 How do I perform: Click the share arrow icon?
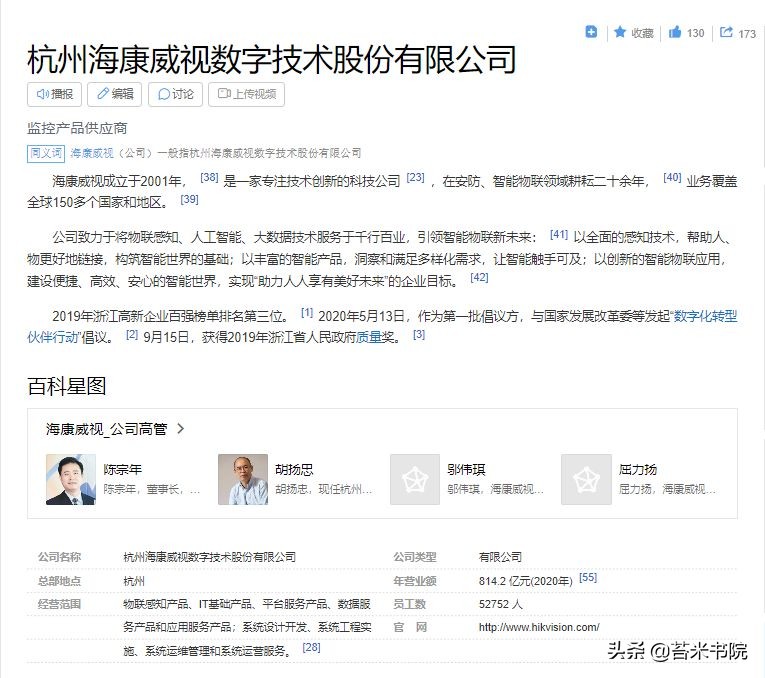[x=726, y=32]
